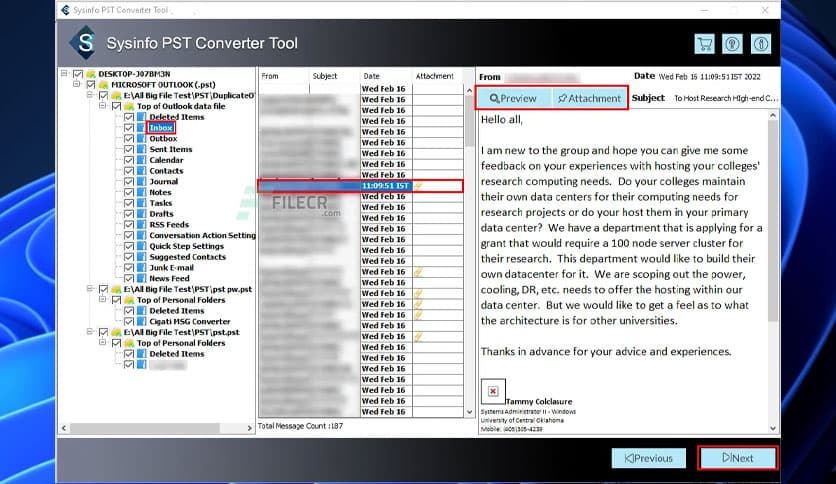Viewport: 836px width, 484px height.
Task: Click the News Feed folder icon
Action: (x=141, y=278)
